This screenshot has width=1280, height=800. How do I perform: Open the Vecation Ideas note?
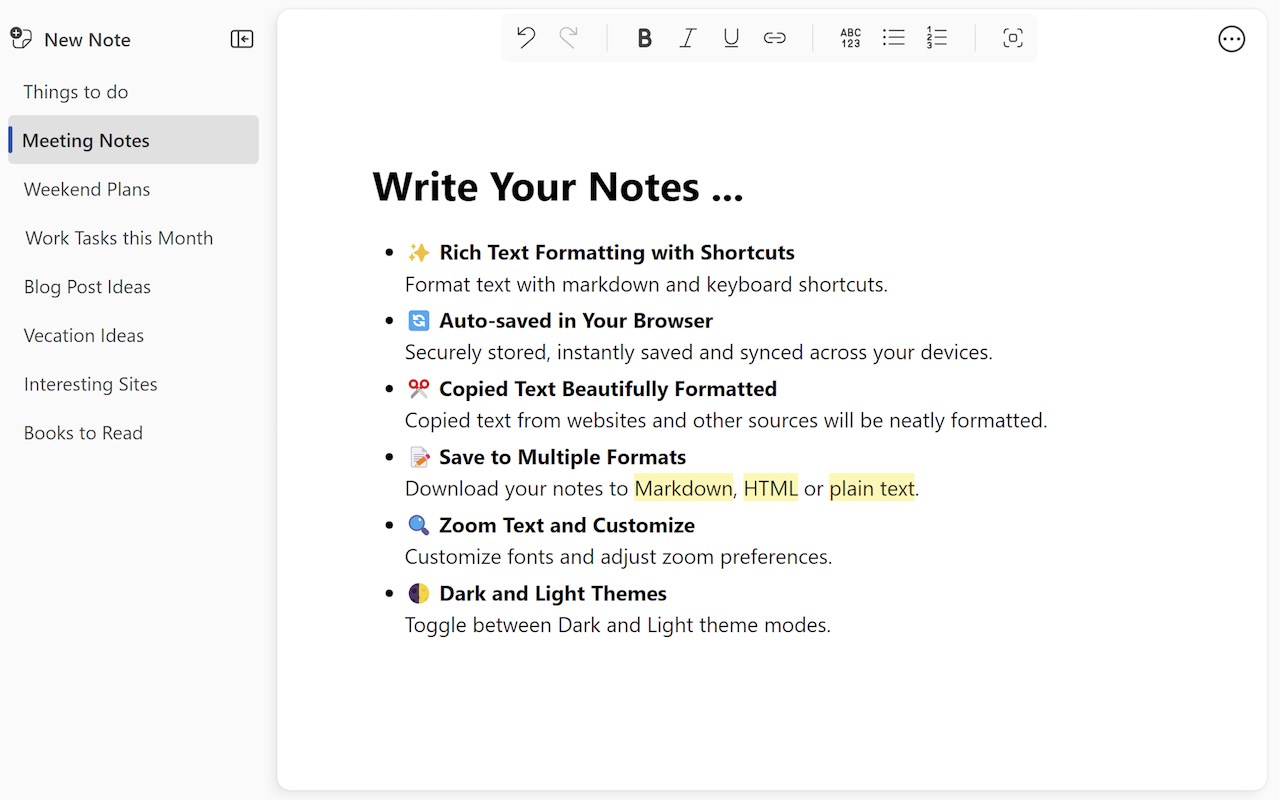coord(133,335)
